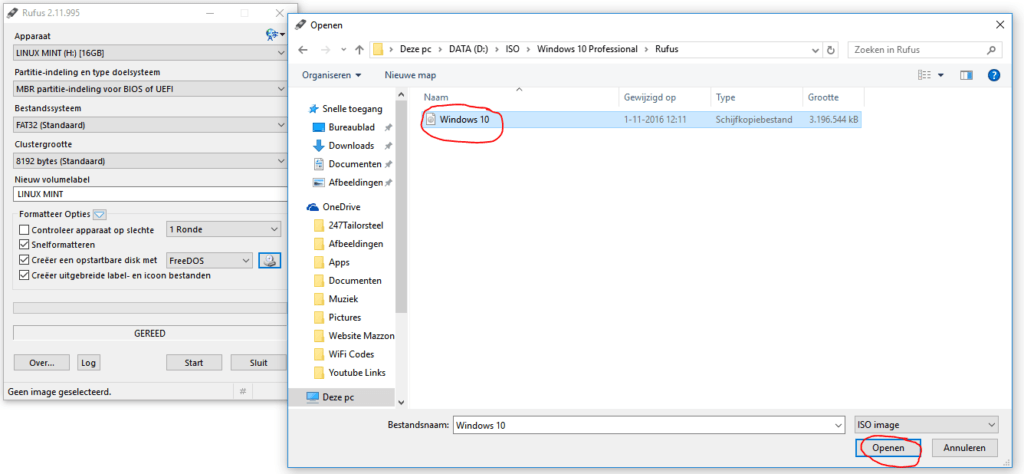Image resolution: width=1024 pixels, height=474 pixels.
Task: Toggle 'Creëer uitgebreide label- en icoon bestanden' checkbox
Action: (x=24, y=276)
